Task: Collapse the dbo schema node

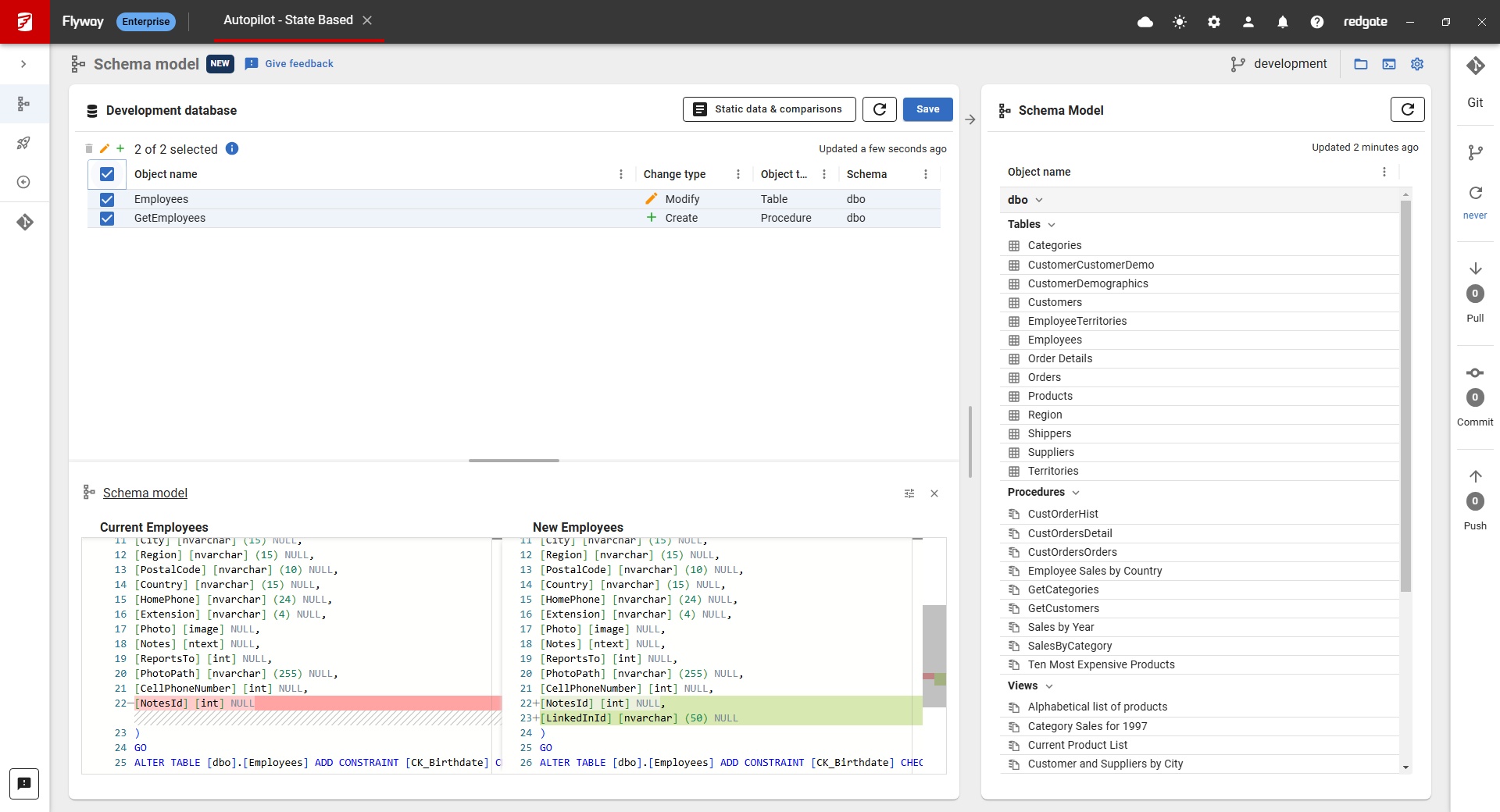Action: [1039, 200]
